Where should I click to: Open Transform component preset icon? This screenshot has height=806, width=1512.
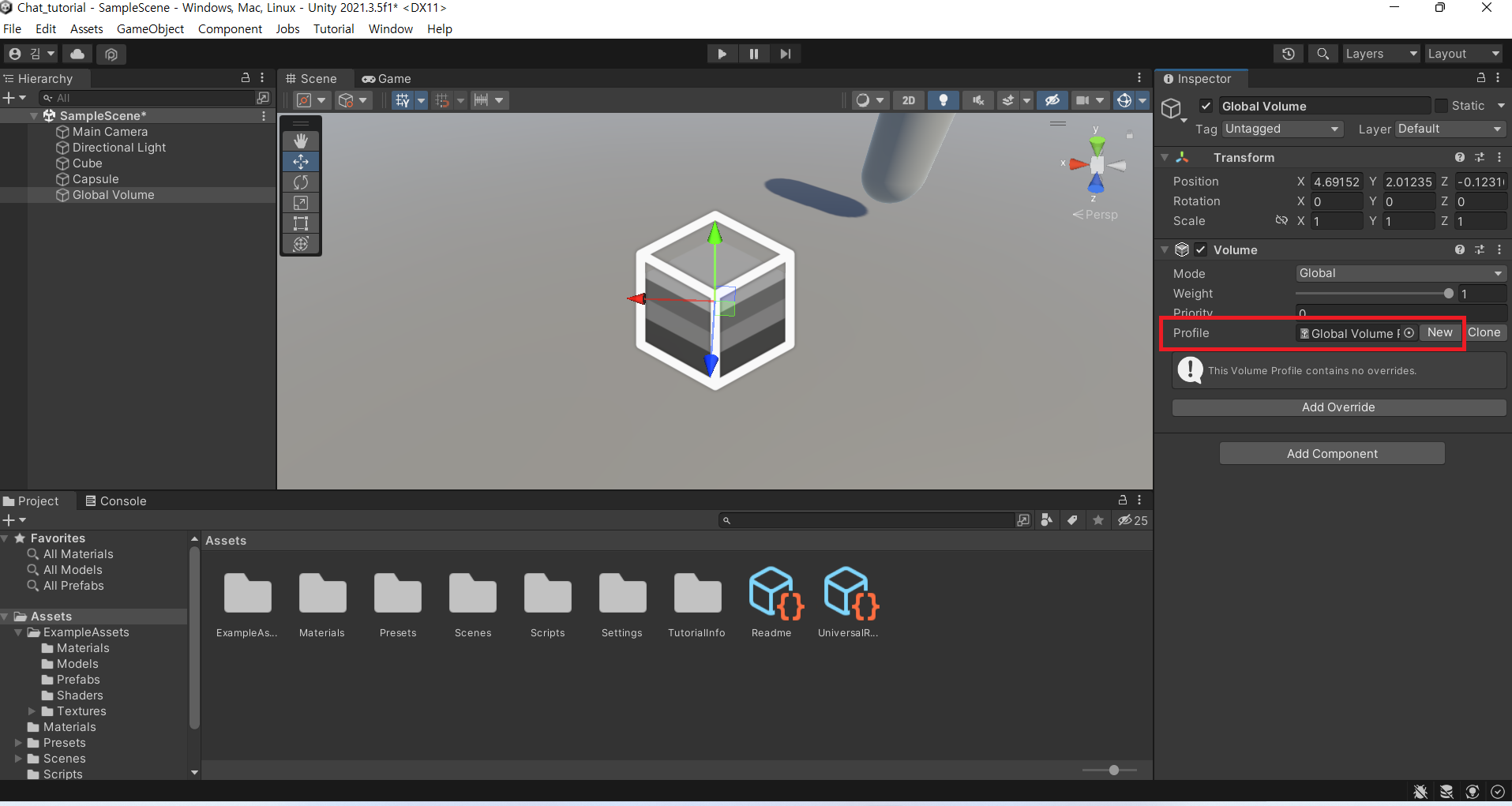click(1480, 157)
